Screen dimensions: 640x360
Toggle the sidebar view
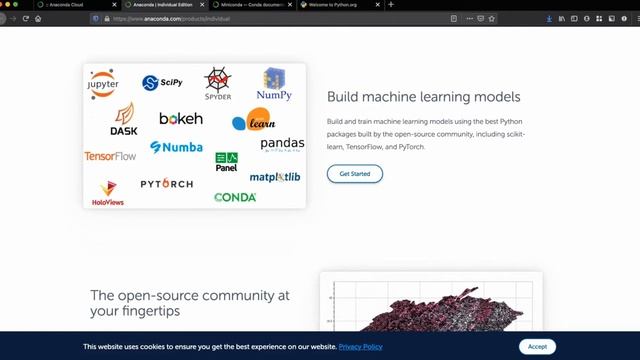574,19
